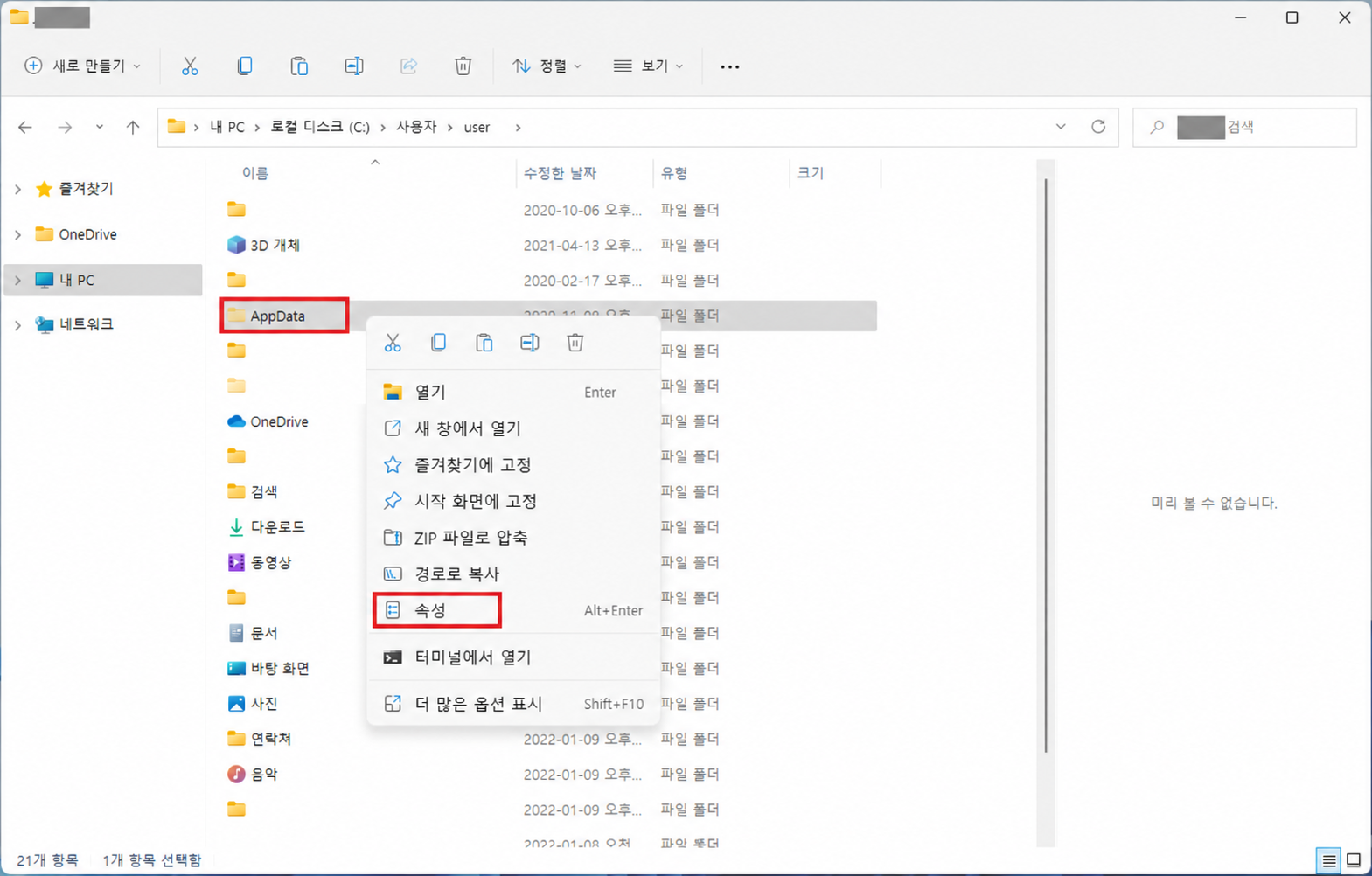Open the 보기 view dropdown
The width and height of the screenshot is (1372, 876).
(x=648, y=66)
